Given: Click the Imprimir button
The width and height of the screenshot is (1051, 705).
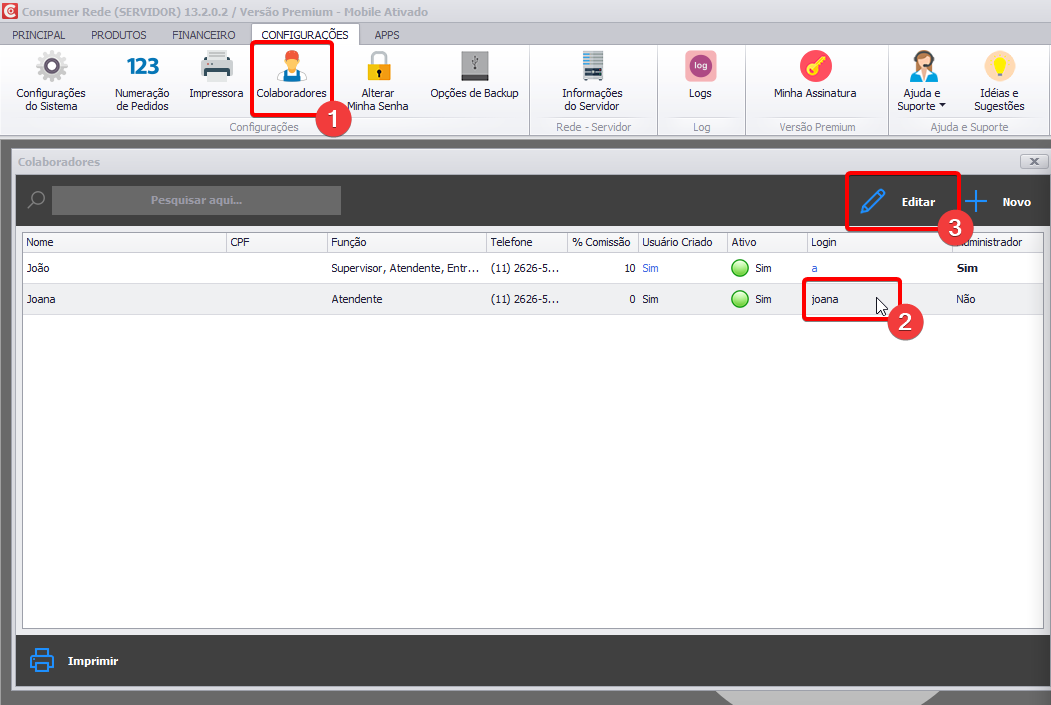Looking at the screenshot, I should pyautogui.click(x=75, y=661).
